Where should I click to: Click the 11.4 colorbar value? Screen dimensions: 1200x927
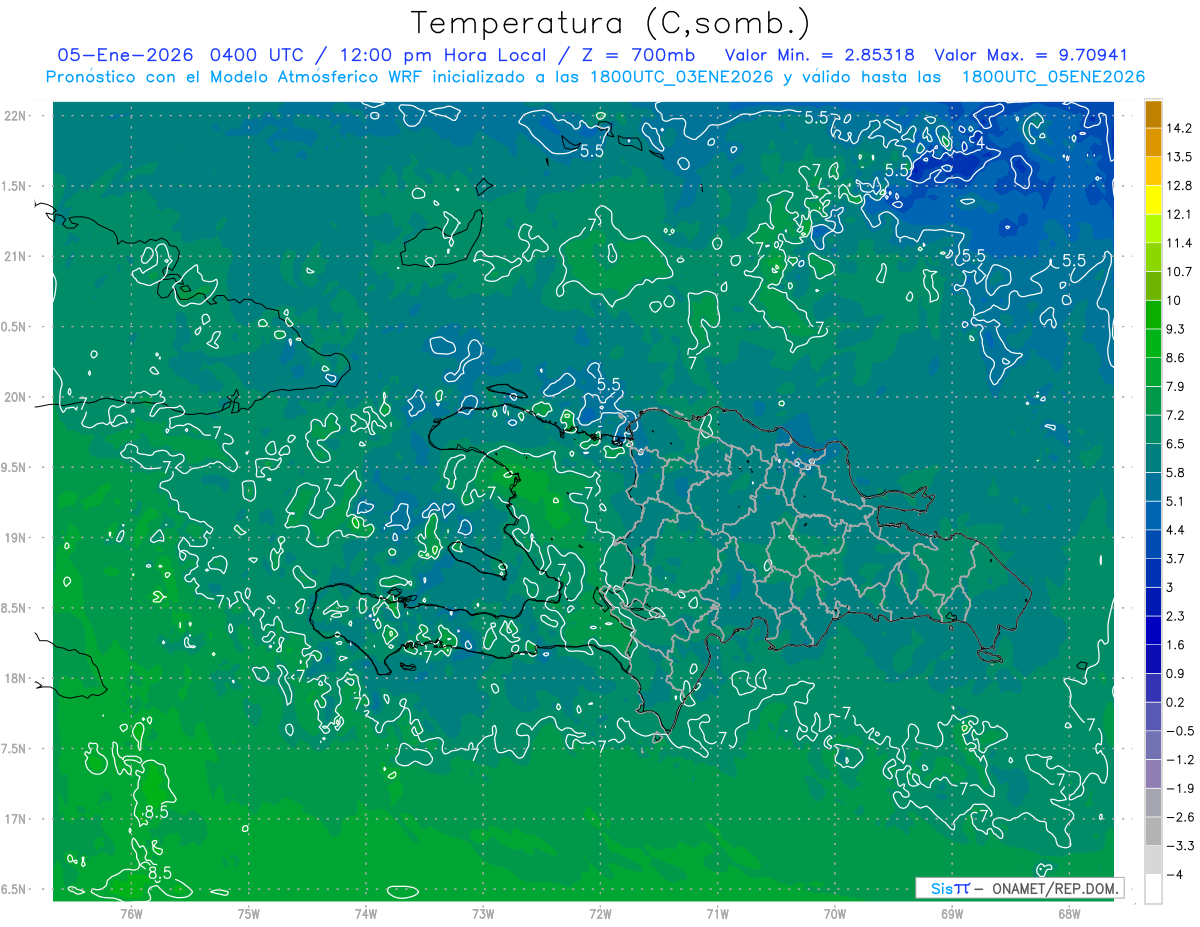(x=1179, y=243)
